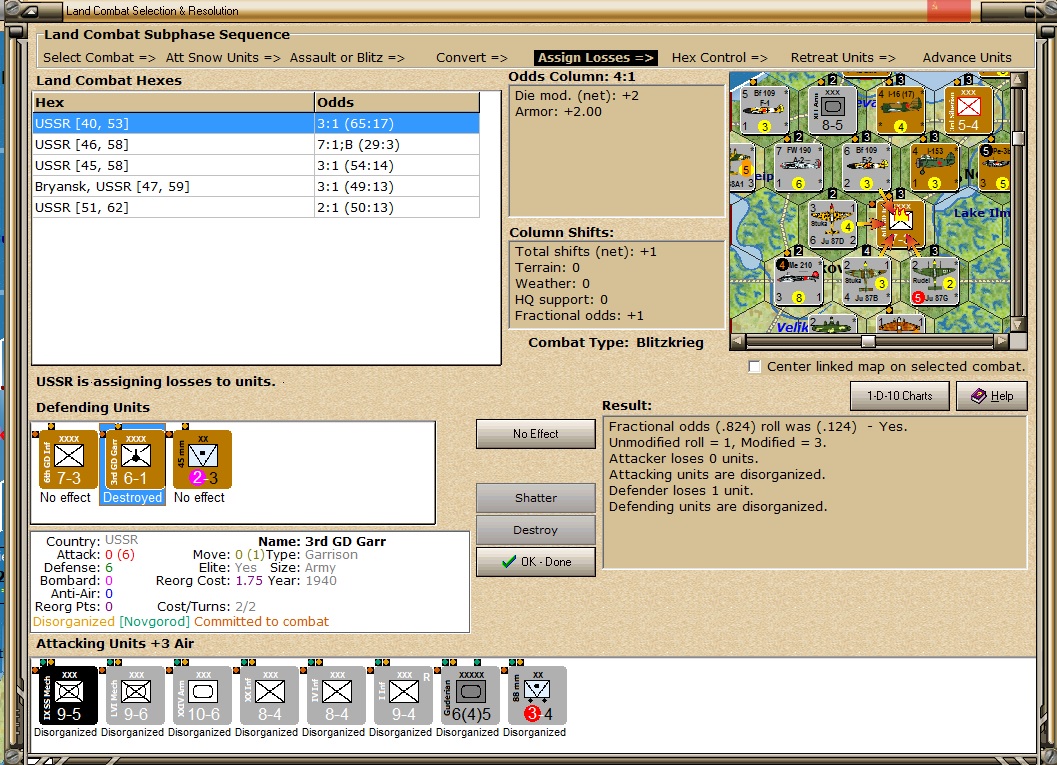
Task: Click odds cell 2:1 (50:13)
Action: (397, 208)
